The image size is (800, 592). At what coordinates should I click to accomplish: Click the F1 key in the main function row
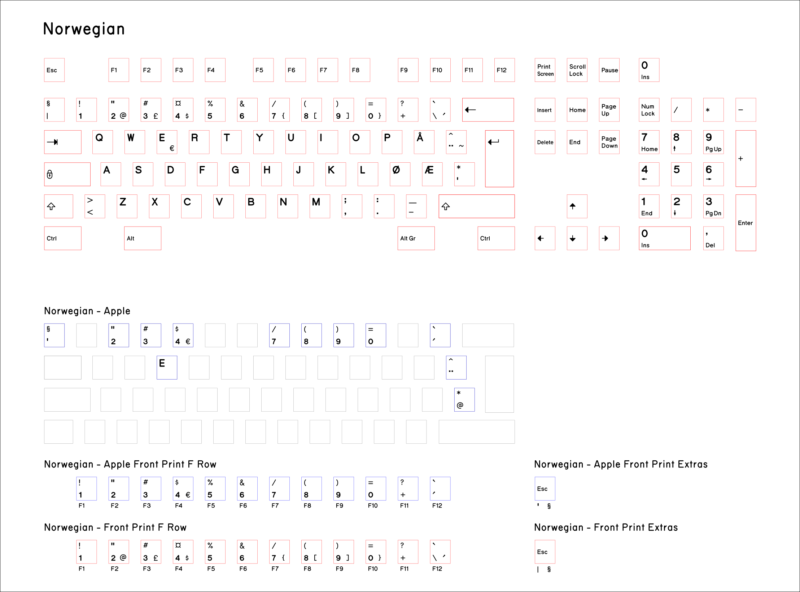pyautogui.click(x=119, y=70)
